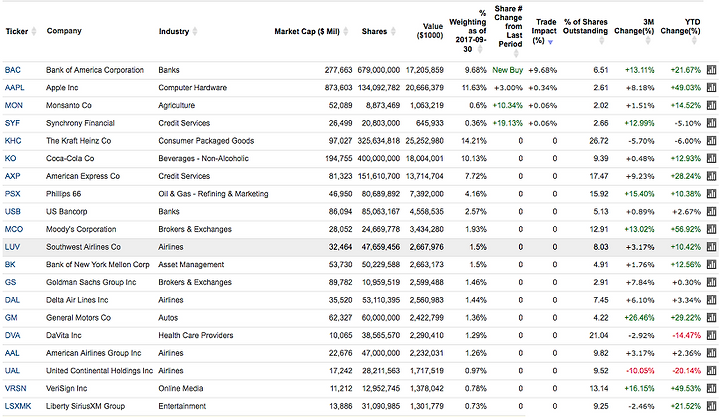Select 'New Buy' cell in BAC row
720x417 pixels.
click(x=507, y=70)
